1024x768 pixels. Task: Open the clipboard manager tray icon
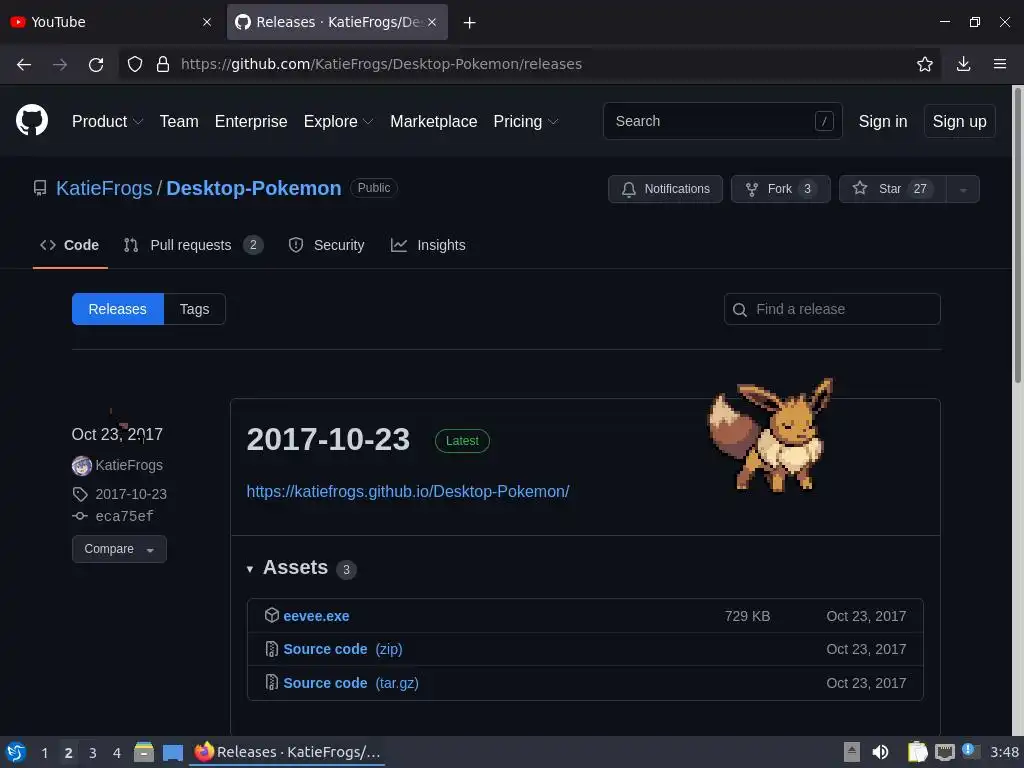(x=918, y=752)
